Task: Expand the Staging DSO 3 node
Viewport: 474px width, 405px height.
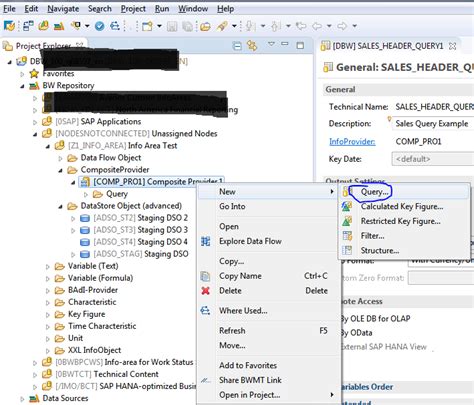Action: [x=73, y=231]
